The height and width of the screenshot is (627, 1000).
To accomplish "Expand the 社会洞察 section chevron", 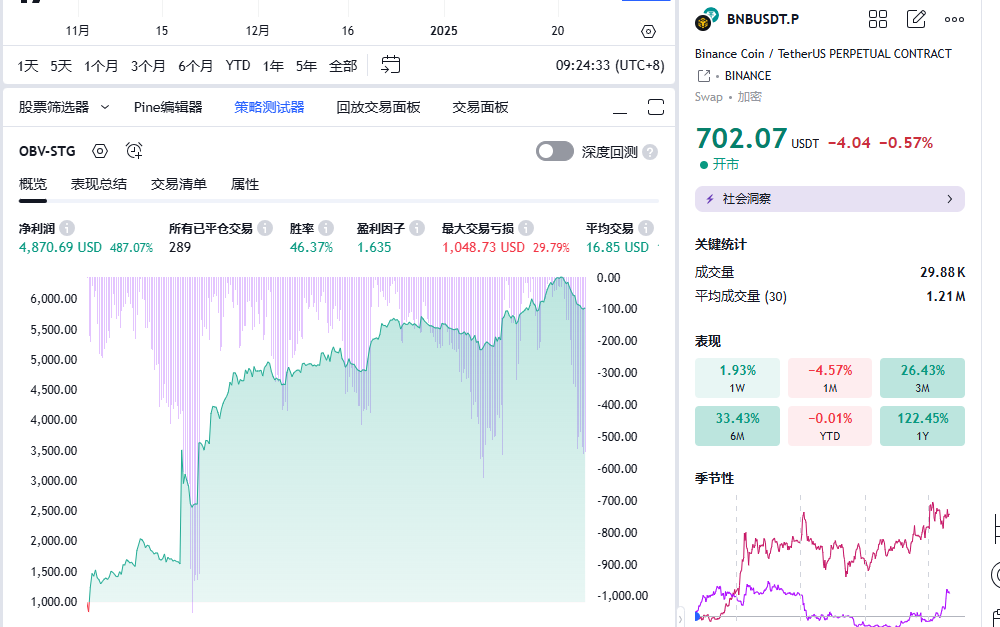I will pyautogui.click(x=949, y=199).
